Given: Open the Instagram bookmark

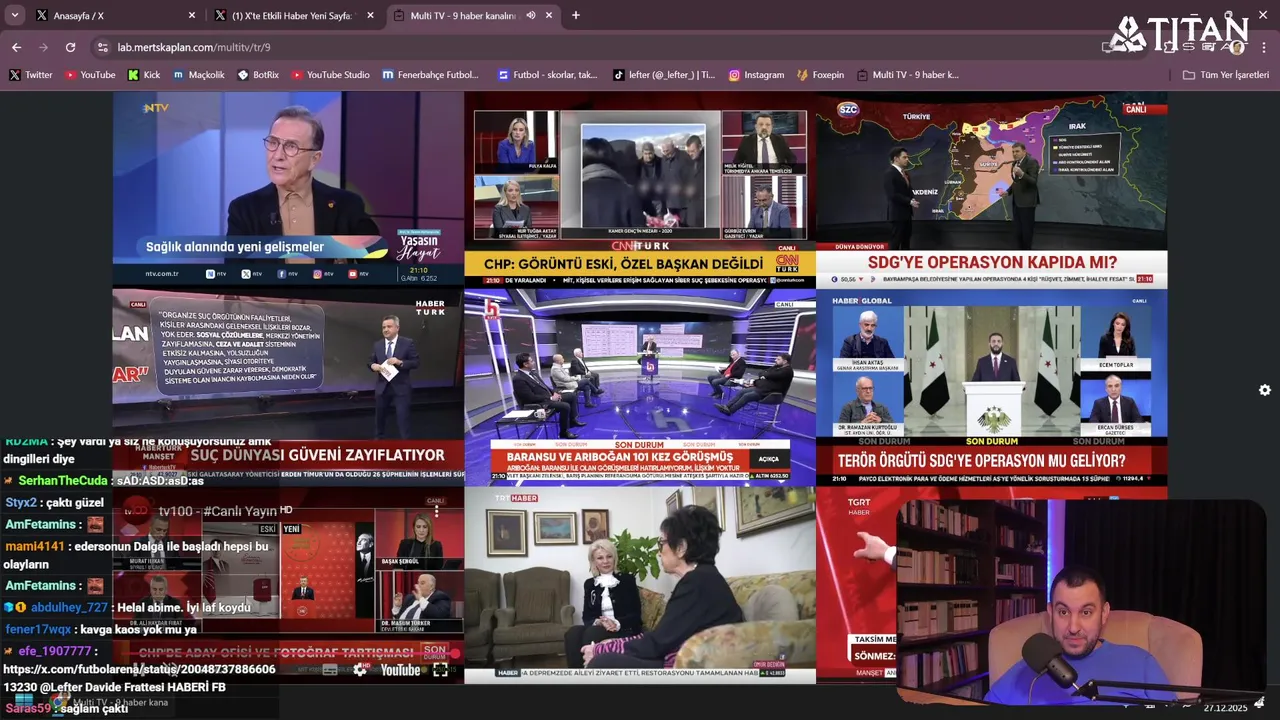Looking at the screenshot, I should 756,75.
